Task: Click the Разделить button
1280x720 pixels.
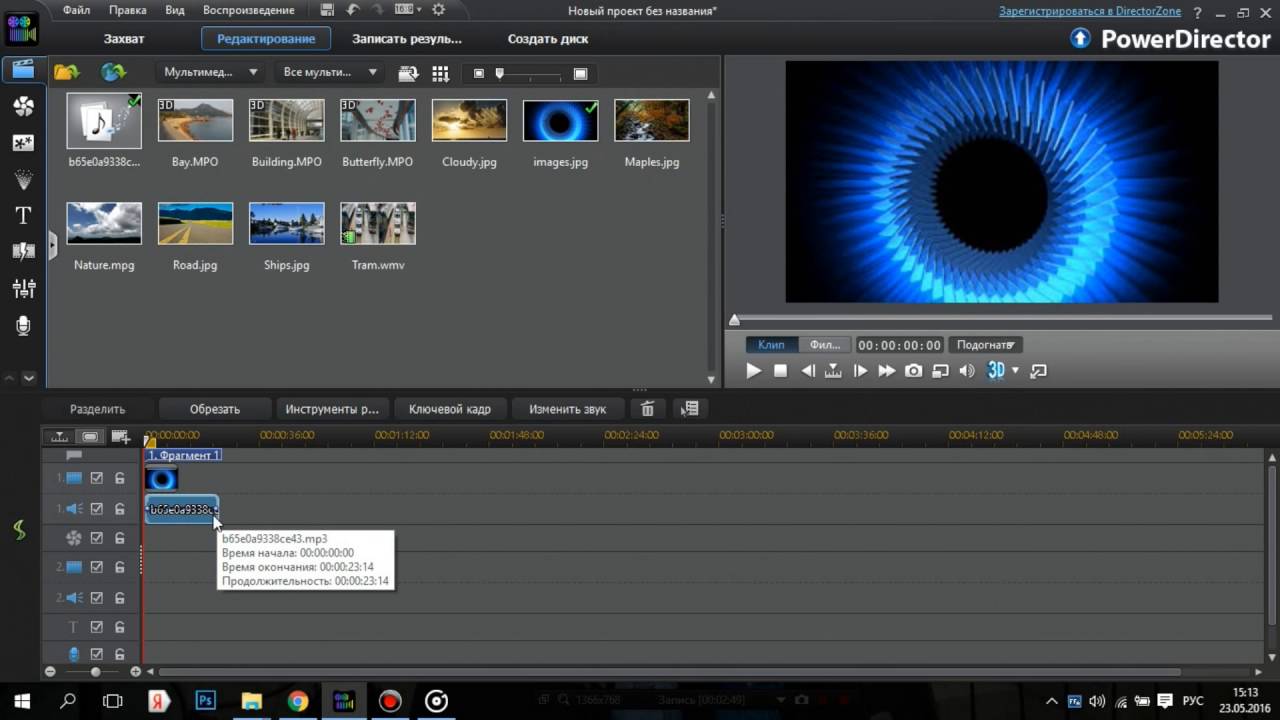Action: pos(98,409)
